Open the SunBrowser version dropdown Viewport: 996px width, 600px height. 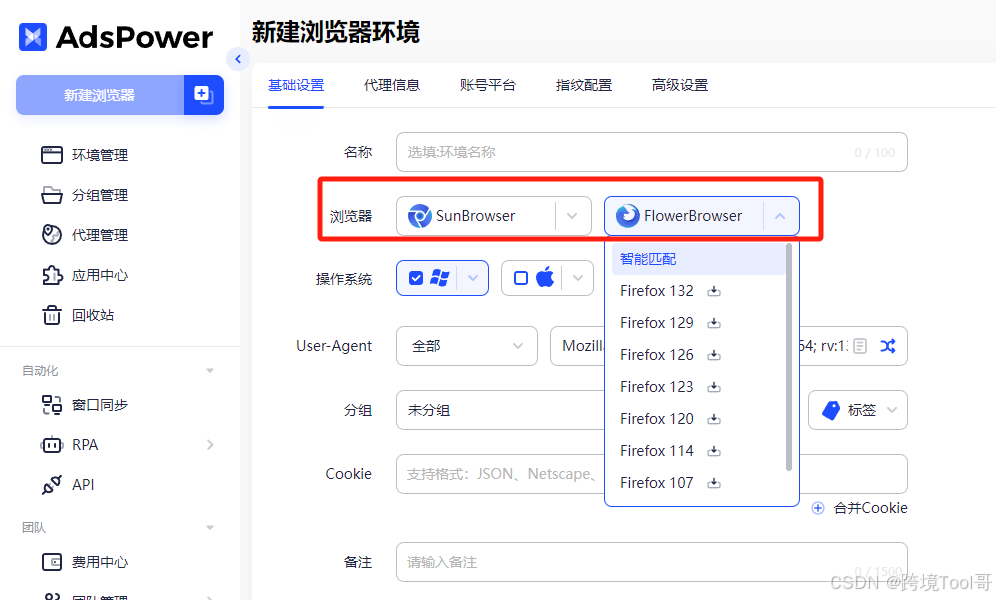coord(494,216)
